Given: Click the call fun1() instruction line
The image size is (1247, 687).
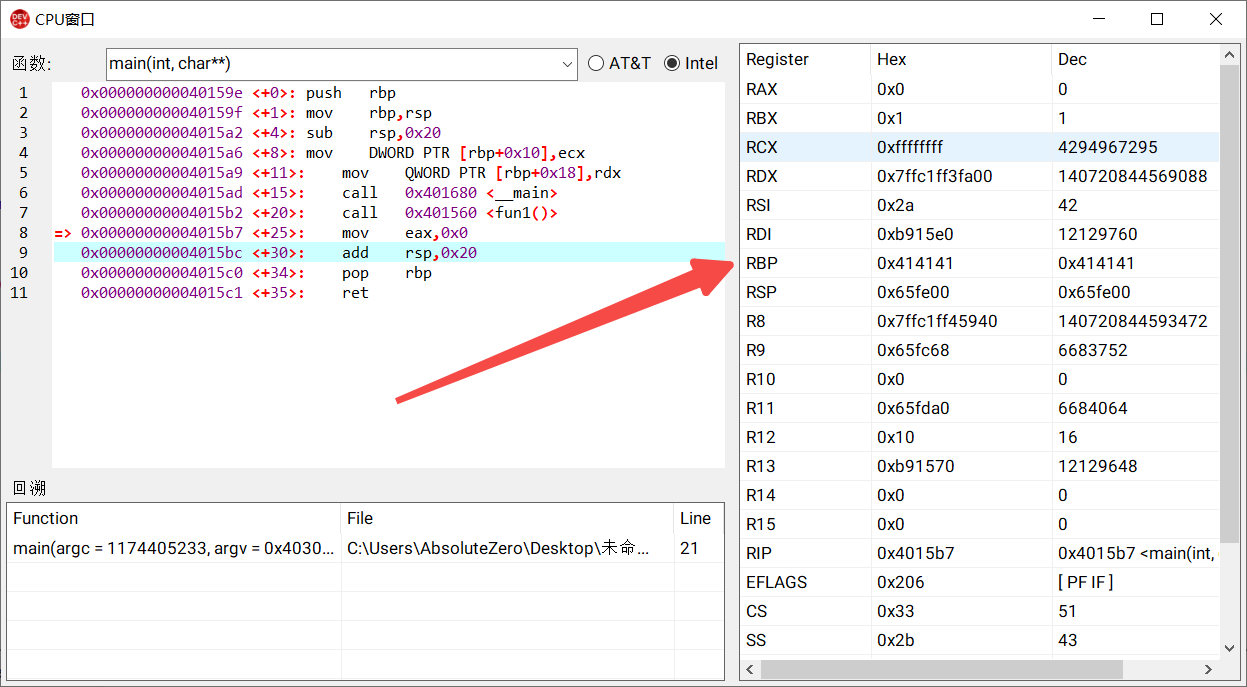Looking at the screenshot, I should coord(388,213).
